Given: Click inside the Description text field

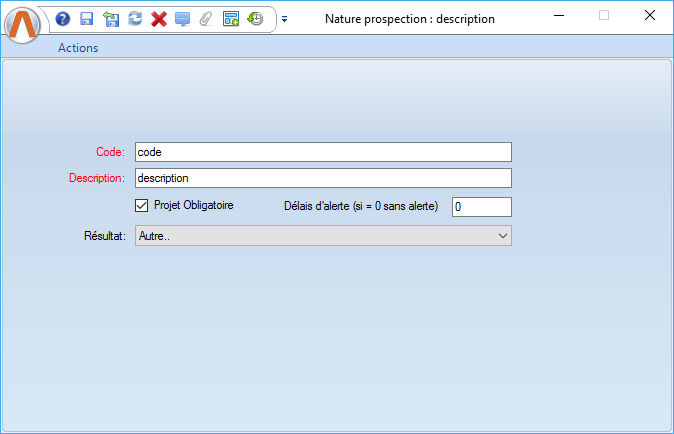Looking at the screenshot, I should pyautogui.click(x=323, y=178).
